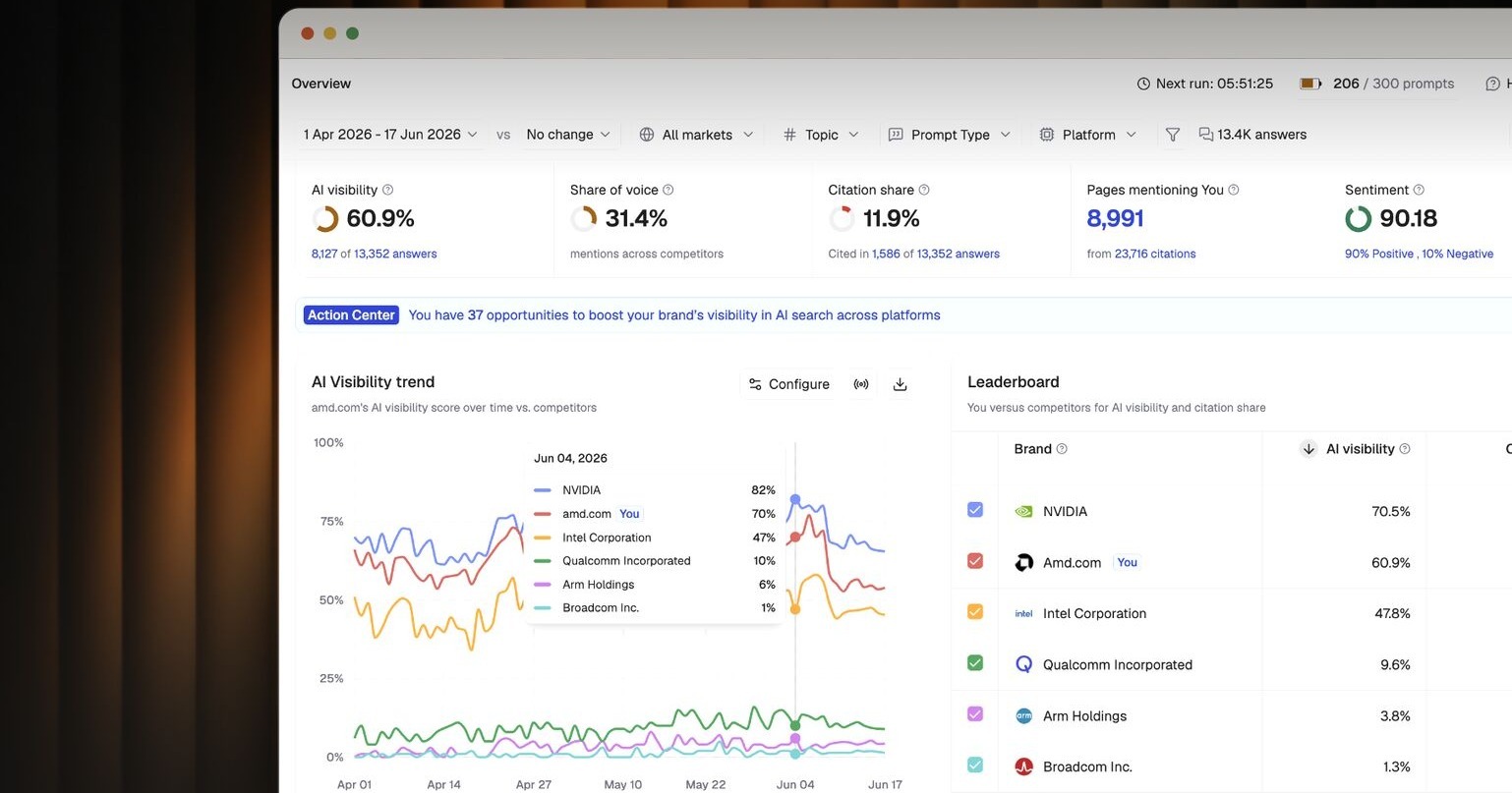Screen dimensions: 1512x793
Task: Click the Sentiment green ring gauge
Action: coord(1359,218)
